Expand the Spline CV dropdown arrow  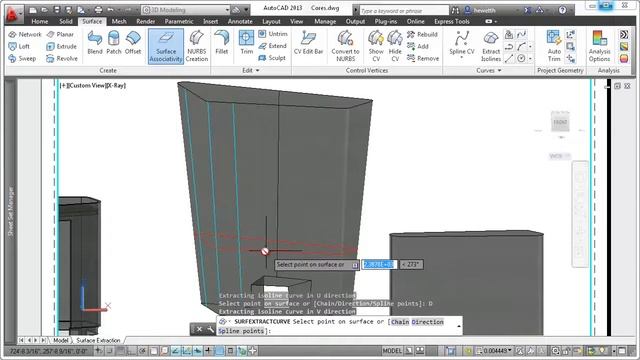[462, 58]
